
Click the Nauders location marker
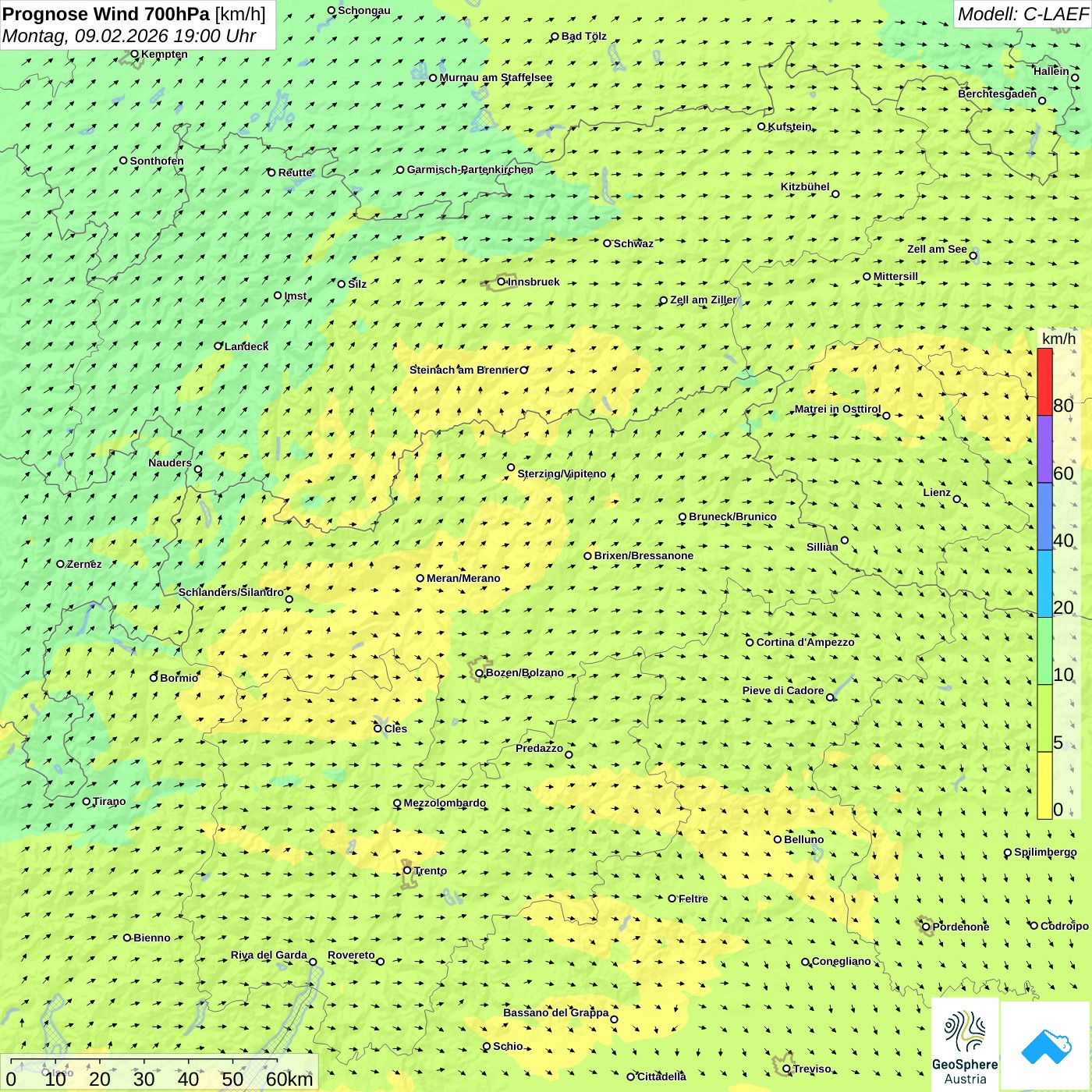198,470
